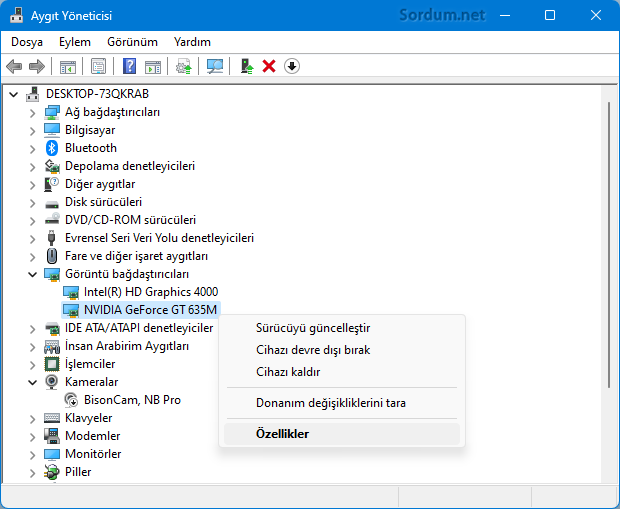Select Evrensel Seri Veri Yolu denetleyicileri label

159,238
